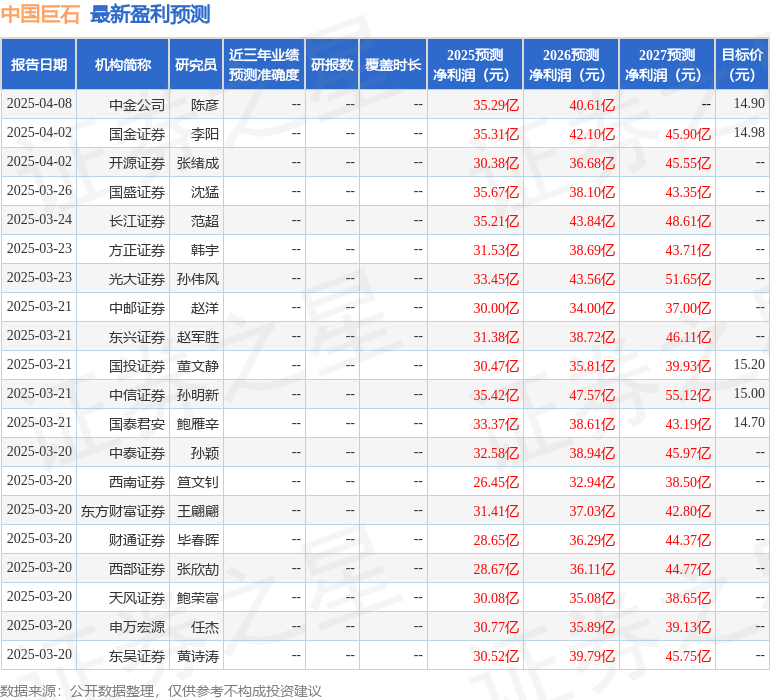Click target price 14.90
This screenshot has width=770, height=700.
tap(749, 104)
